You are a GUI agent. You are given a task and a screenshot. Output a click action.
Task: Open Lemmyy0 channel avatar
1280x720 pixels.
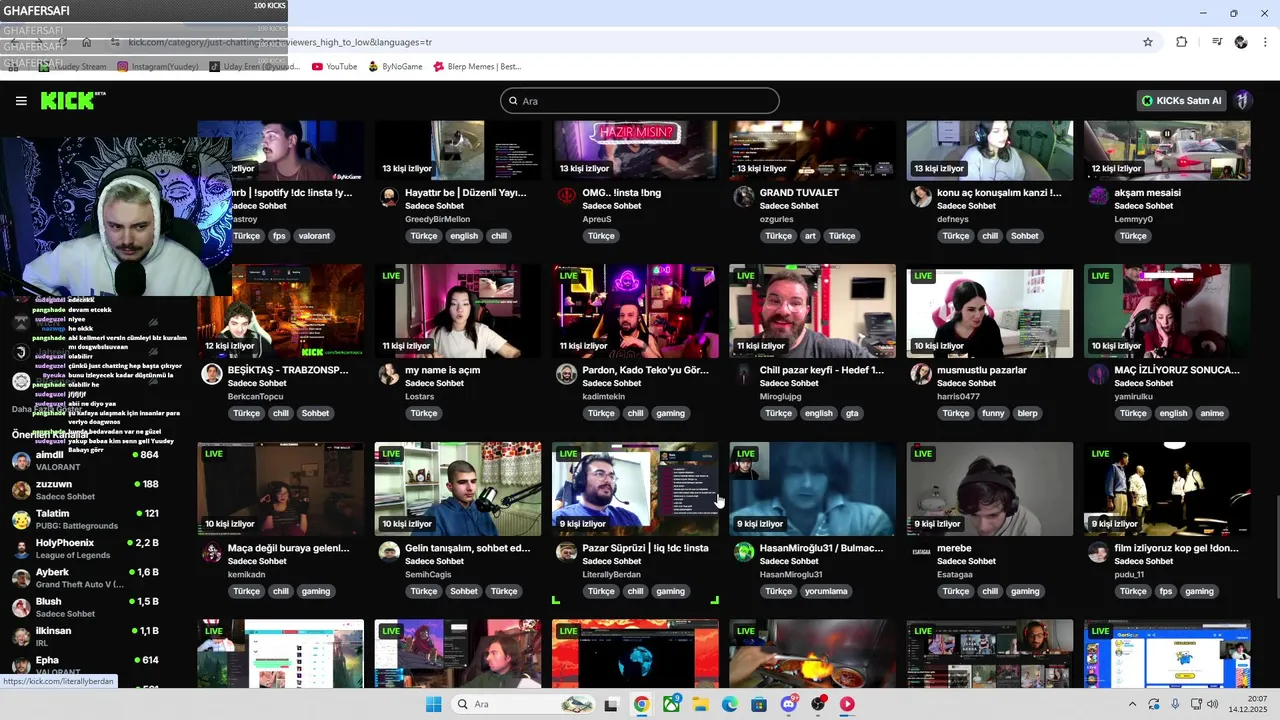coord(1098,197)
